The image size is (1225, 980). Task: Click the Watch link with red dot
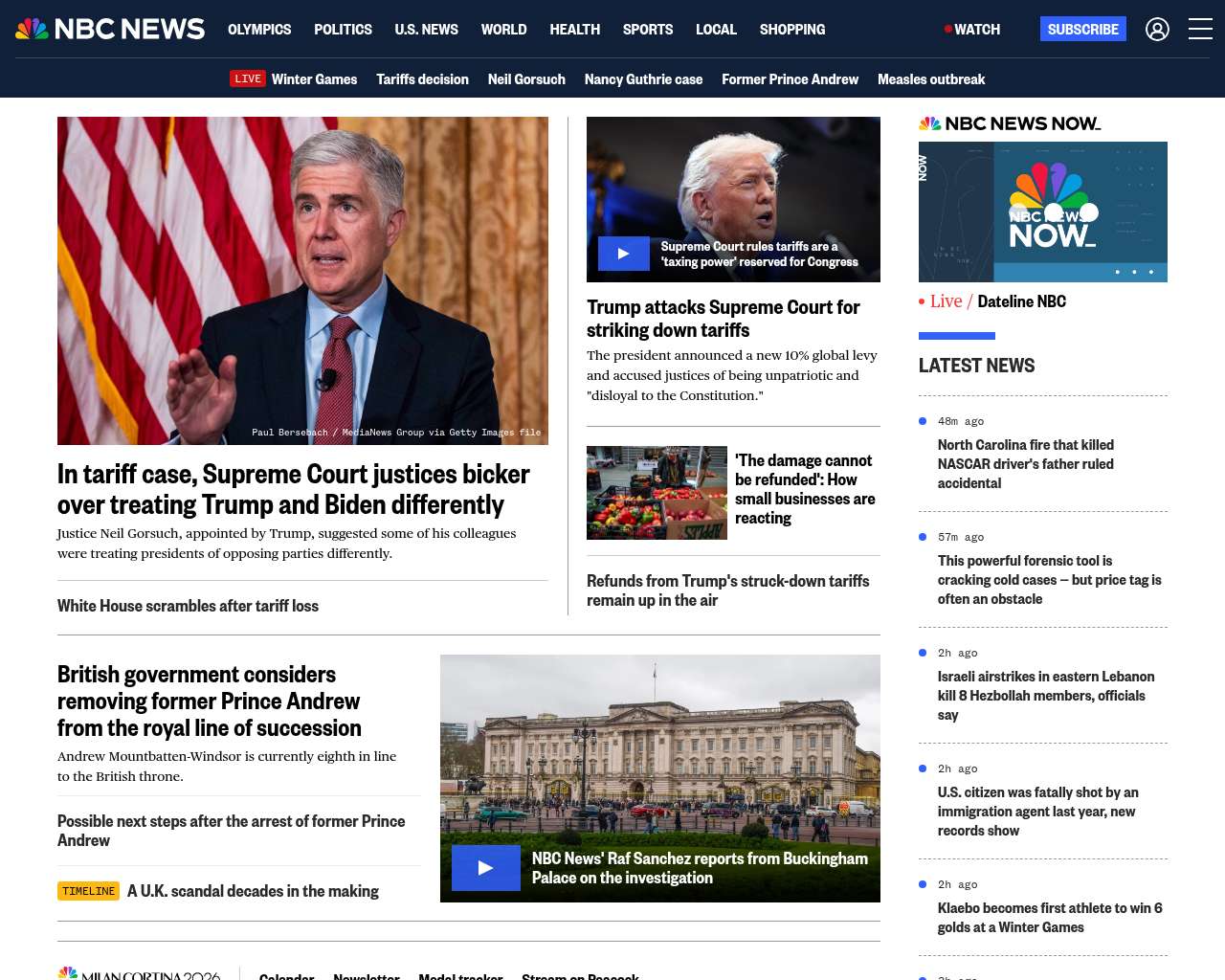(972, 30)
